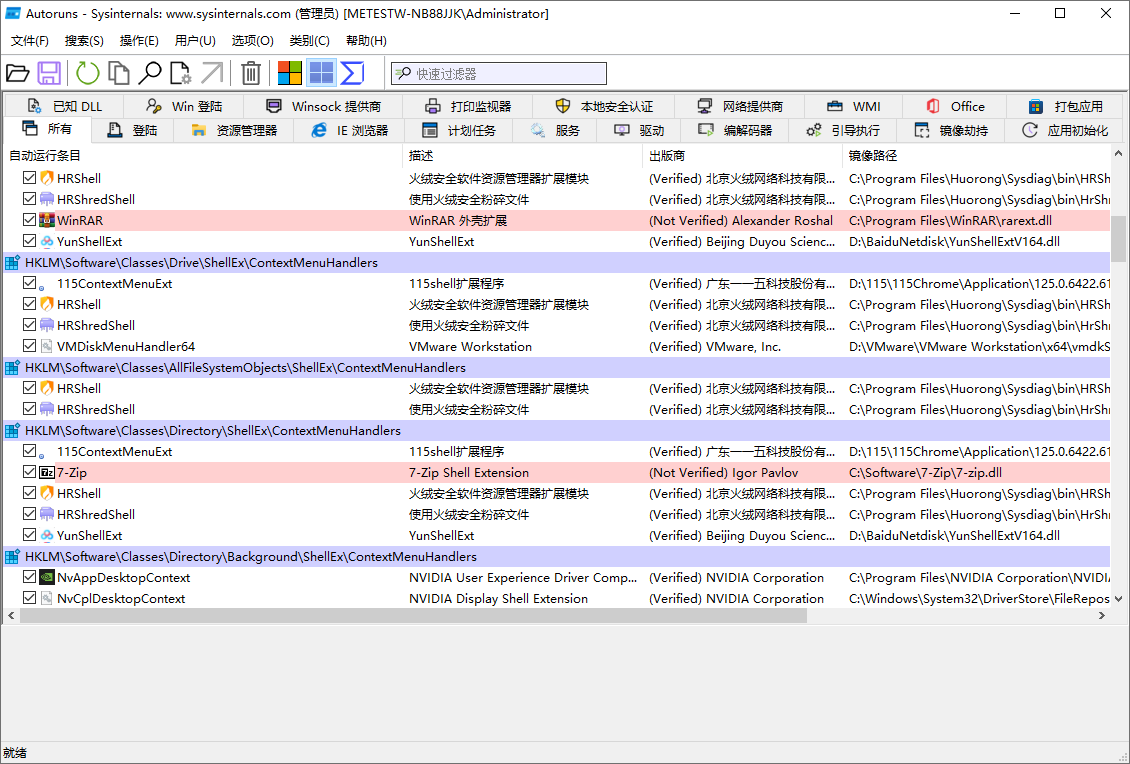This screenshot has height=764, width=1130.
Task: Switch to the 计划任务 tab
Action: tap(459, 130)
